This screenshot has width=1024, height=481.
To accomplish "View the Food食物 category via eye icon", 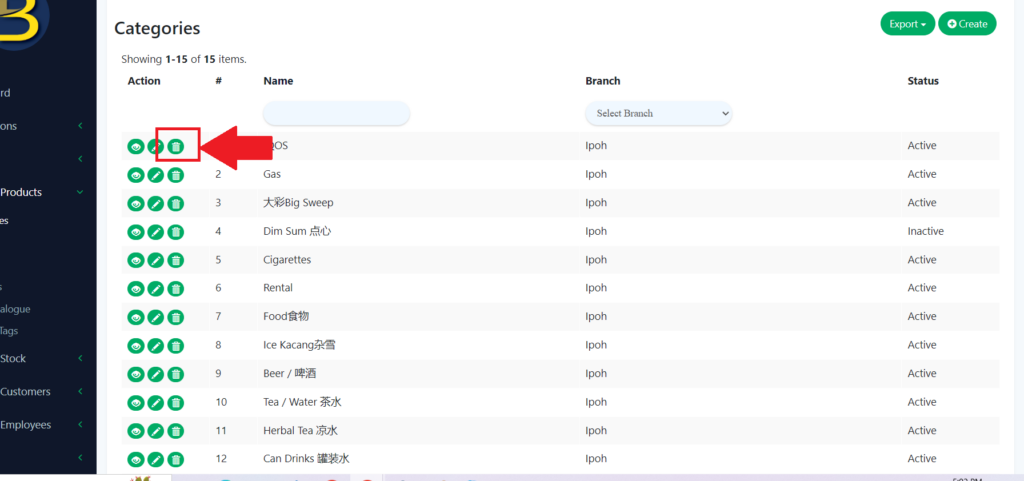I will tap(136, 317).
